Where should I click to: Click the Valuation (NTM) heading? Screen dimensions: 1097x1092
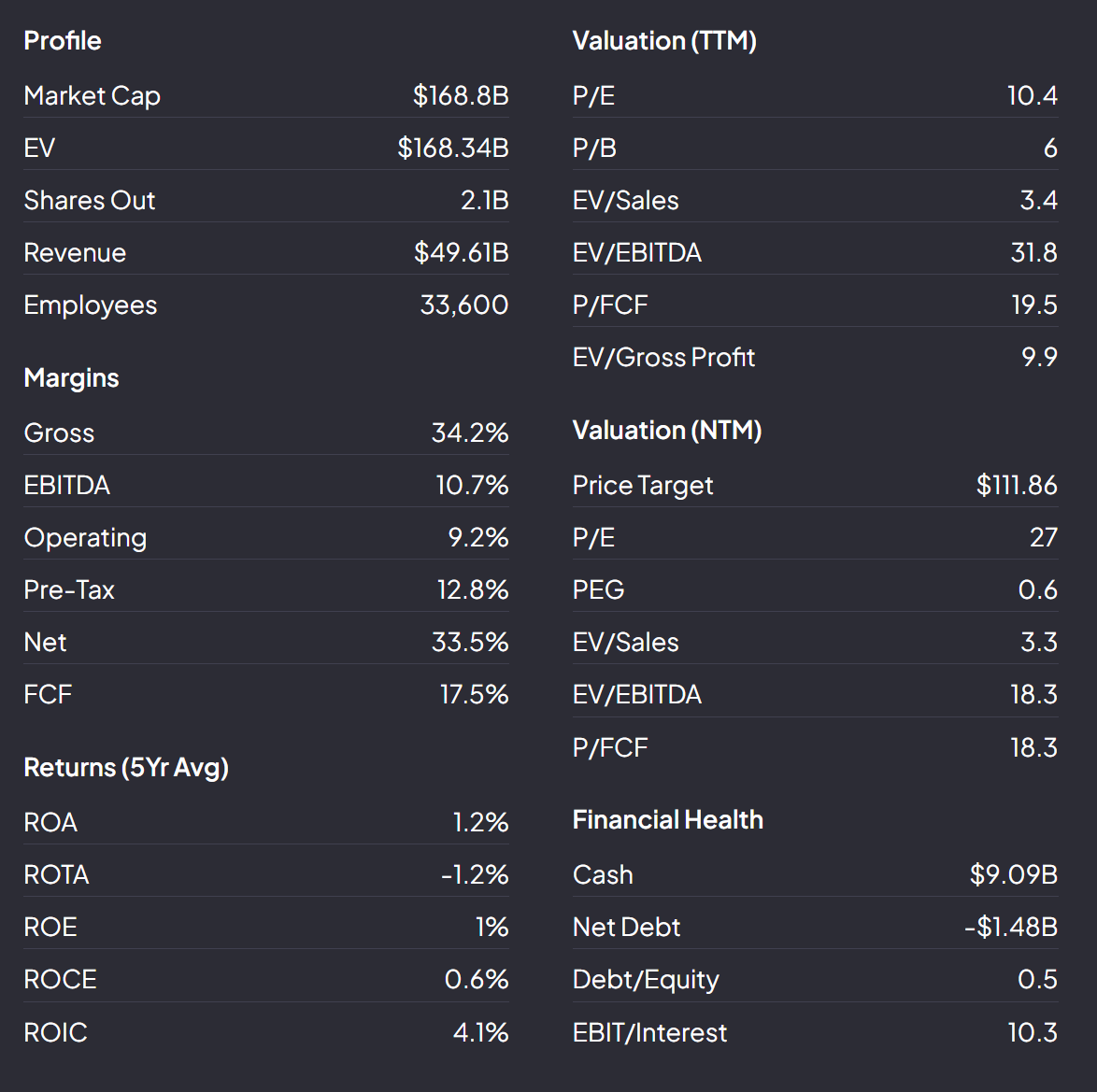coord(667,430)
